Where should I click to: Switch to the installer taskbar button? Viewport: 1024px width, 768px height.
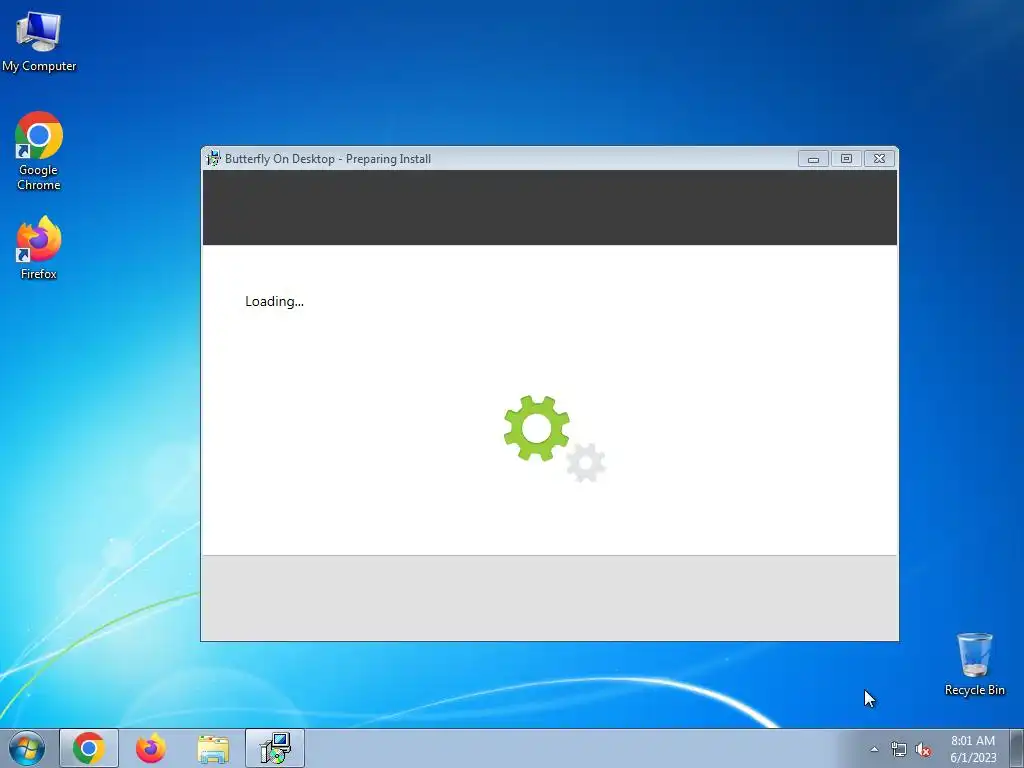(275, 748)
